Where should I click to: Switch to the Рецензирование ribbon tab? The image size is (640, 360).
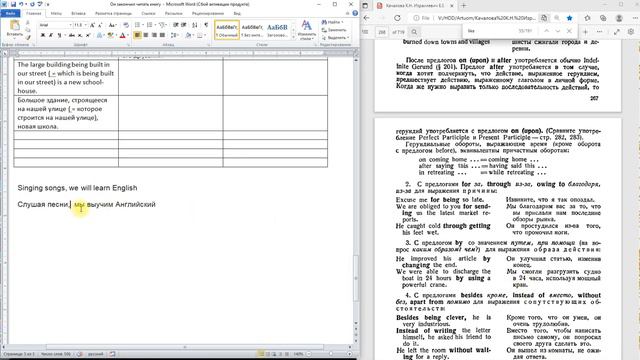tap(208, 13)
